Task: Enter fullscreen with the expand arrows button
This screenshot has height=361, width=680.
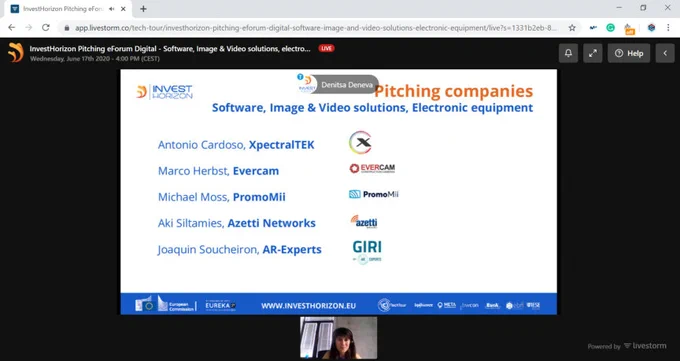Action: 592,53
